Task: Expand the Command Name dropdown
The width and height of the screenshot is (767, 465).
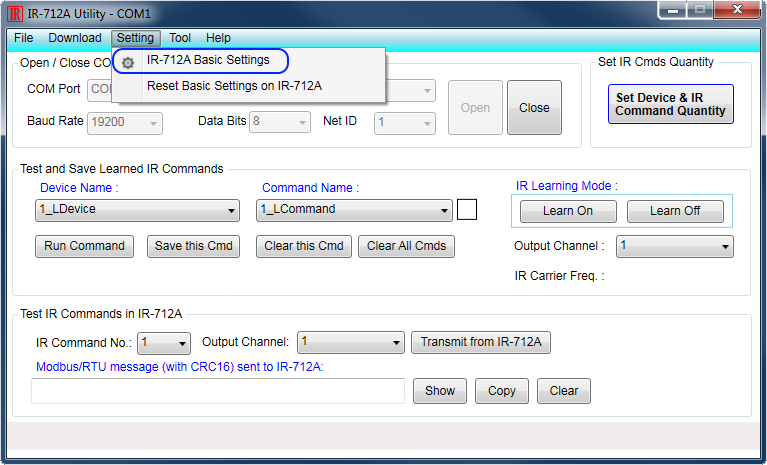Action: click(x=354, y=210)
